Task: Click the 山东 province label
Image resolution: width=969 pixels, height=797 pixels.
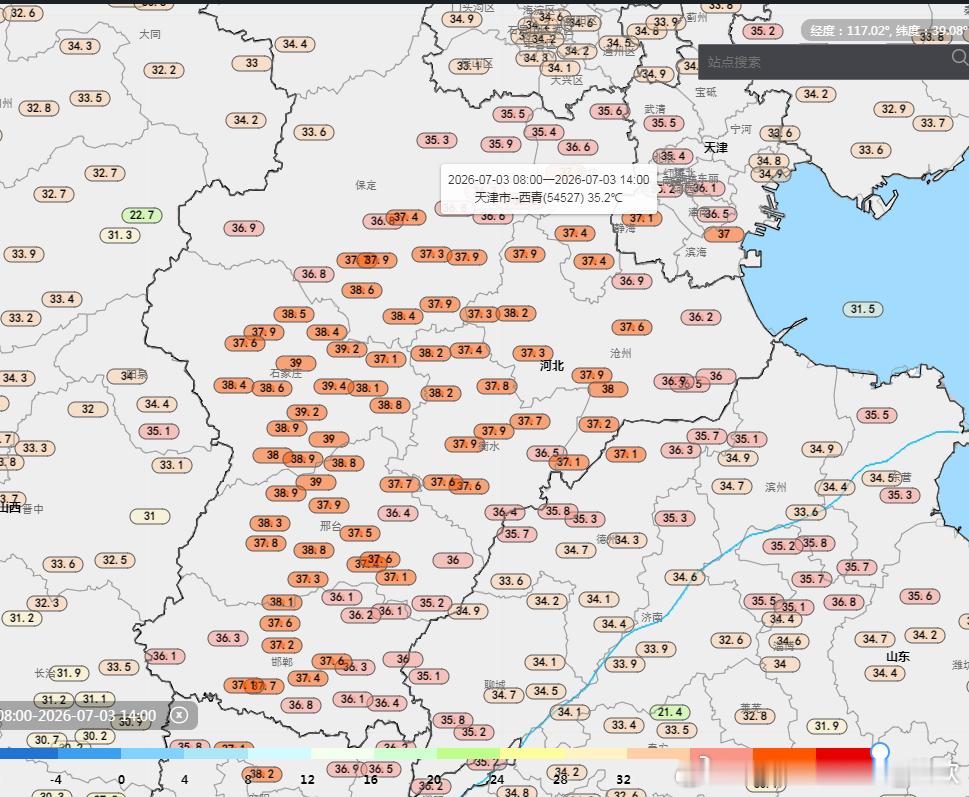Action: pyautogui.click(x=898, y=656)
